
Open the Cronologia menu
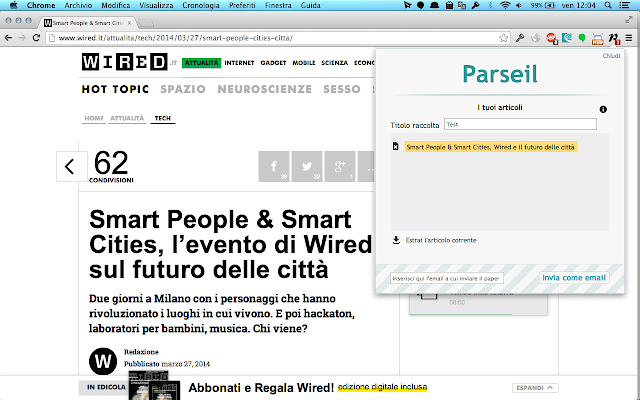(x=201, y=5)
